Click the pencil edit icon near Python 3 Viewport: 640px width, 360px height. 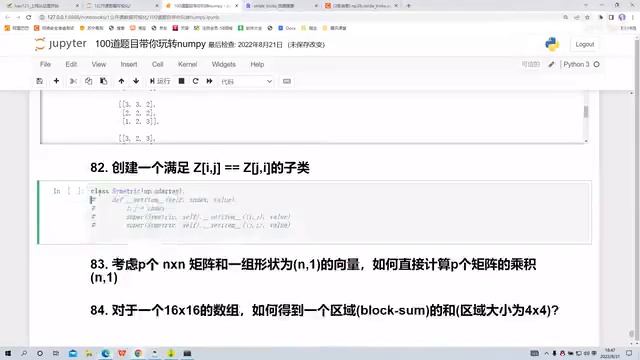coord(551,64)
